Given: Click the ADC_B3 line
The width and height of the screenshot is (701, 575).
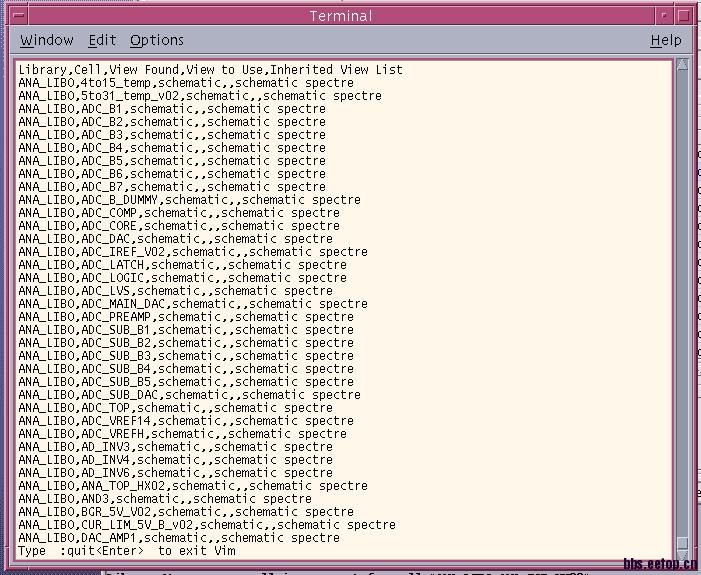Looking at the screenshot, I should pos(172,135).
